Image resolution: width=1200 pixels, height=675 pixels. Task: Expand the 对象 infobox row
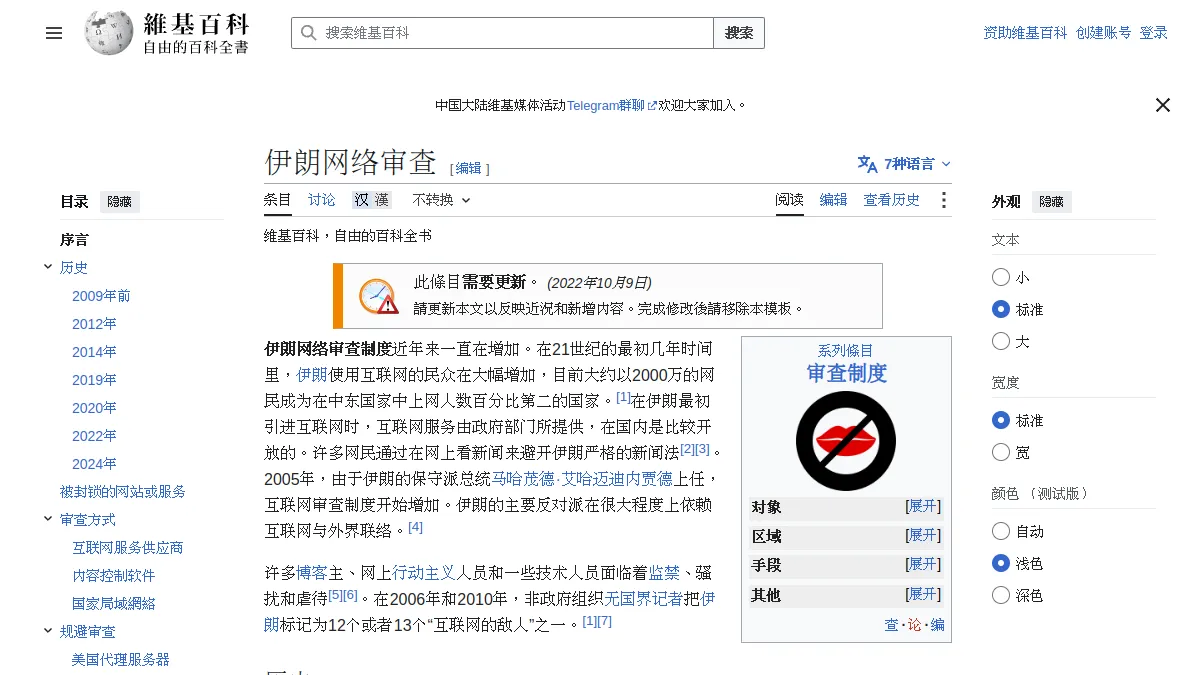[923, 506]
